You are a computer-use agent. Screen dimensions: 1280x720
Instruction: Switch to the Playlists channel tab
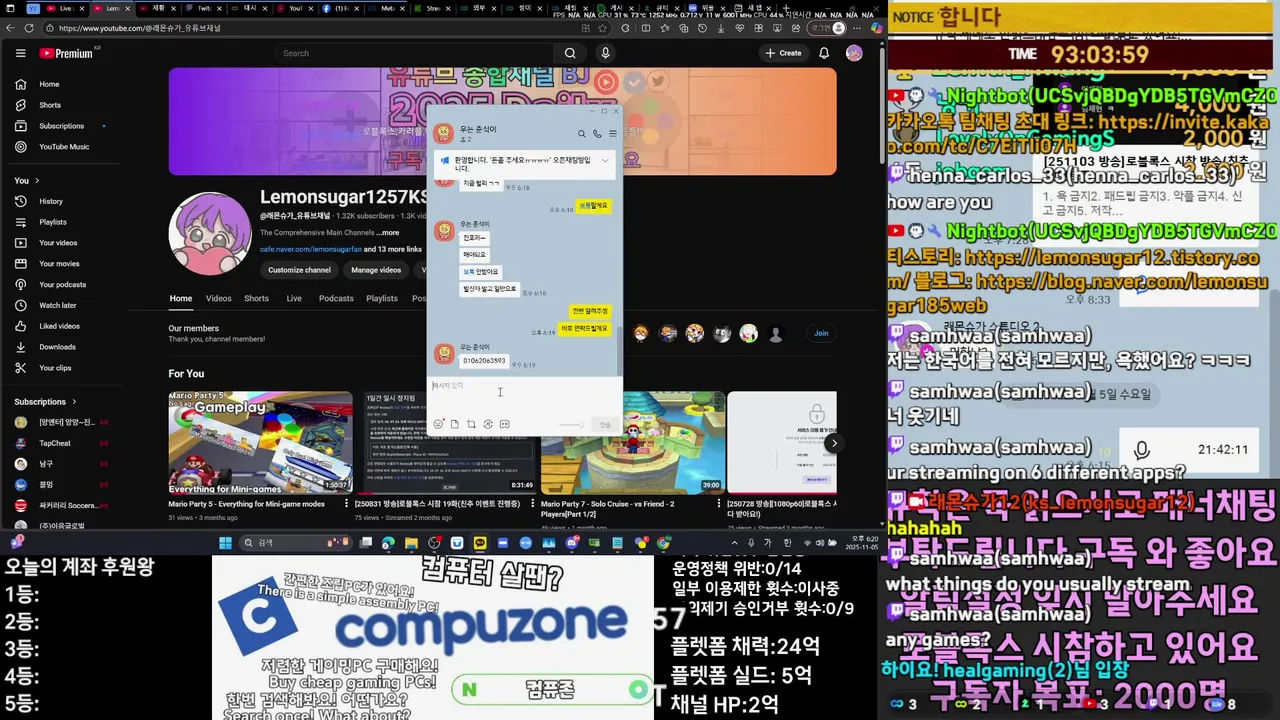click(x=382, y=298)
